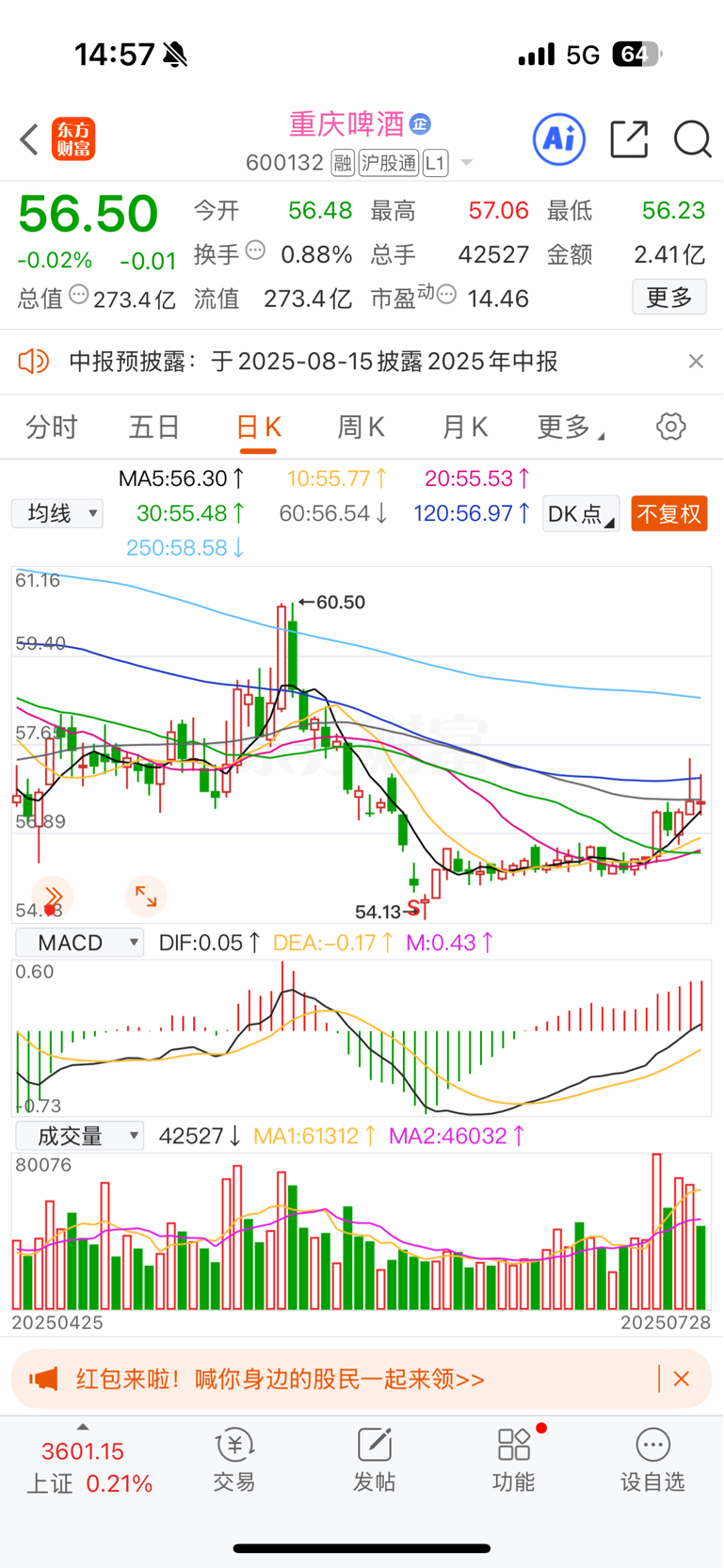
Task: Tap the MA5:56.30 value
Action: click(x=182, y=478)
